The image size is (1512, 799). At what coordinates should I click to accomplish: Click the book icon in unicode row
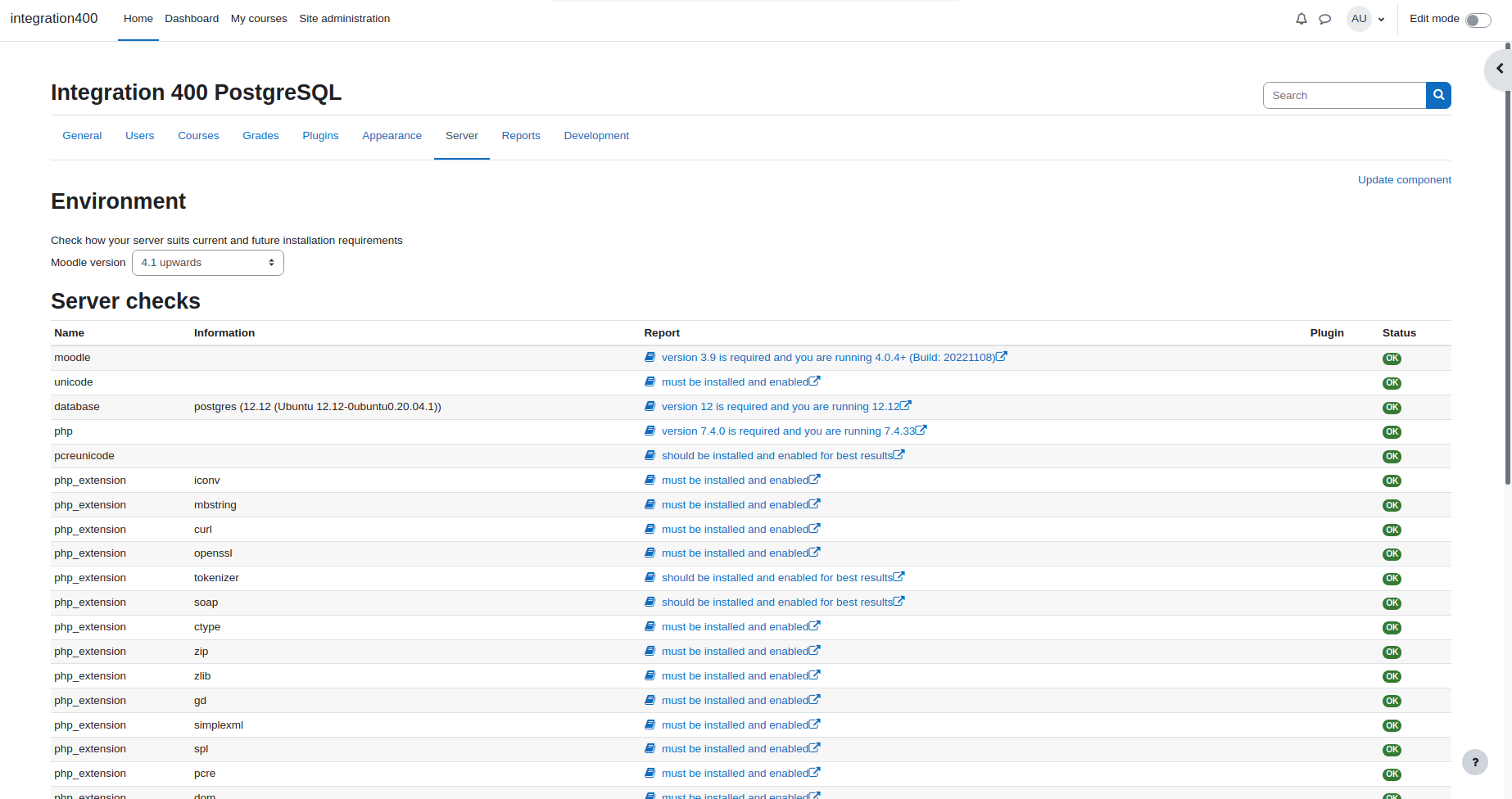tap(650, 381)
